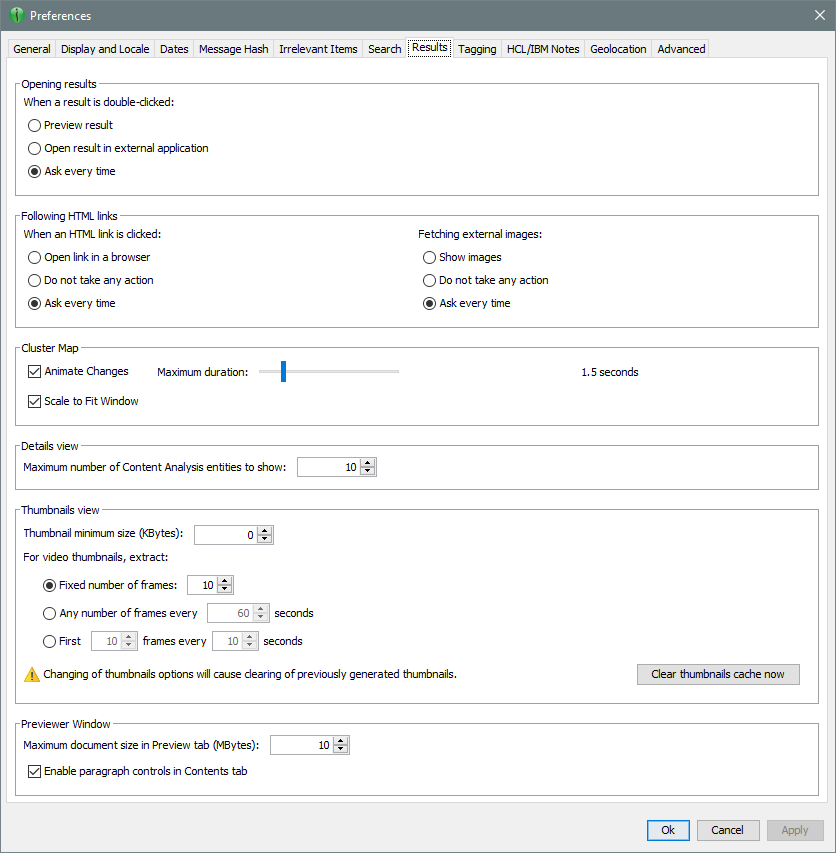Viewport: 836px width, 853px height.
Task: Open the Advanced tab
Action: [x=681, y=49]
